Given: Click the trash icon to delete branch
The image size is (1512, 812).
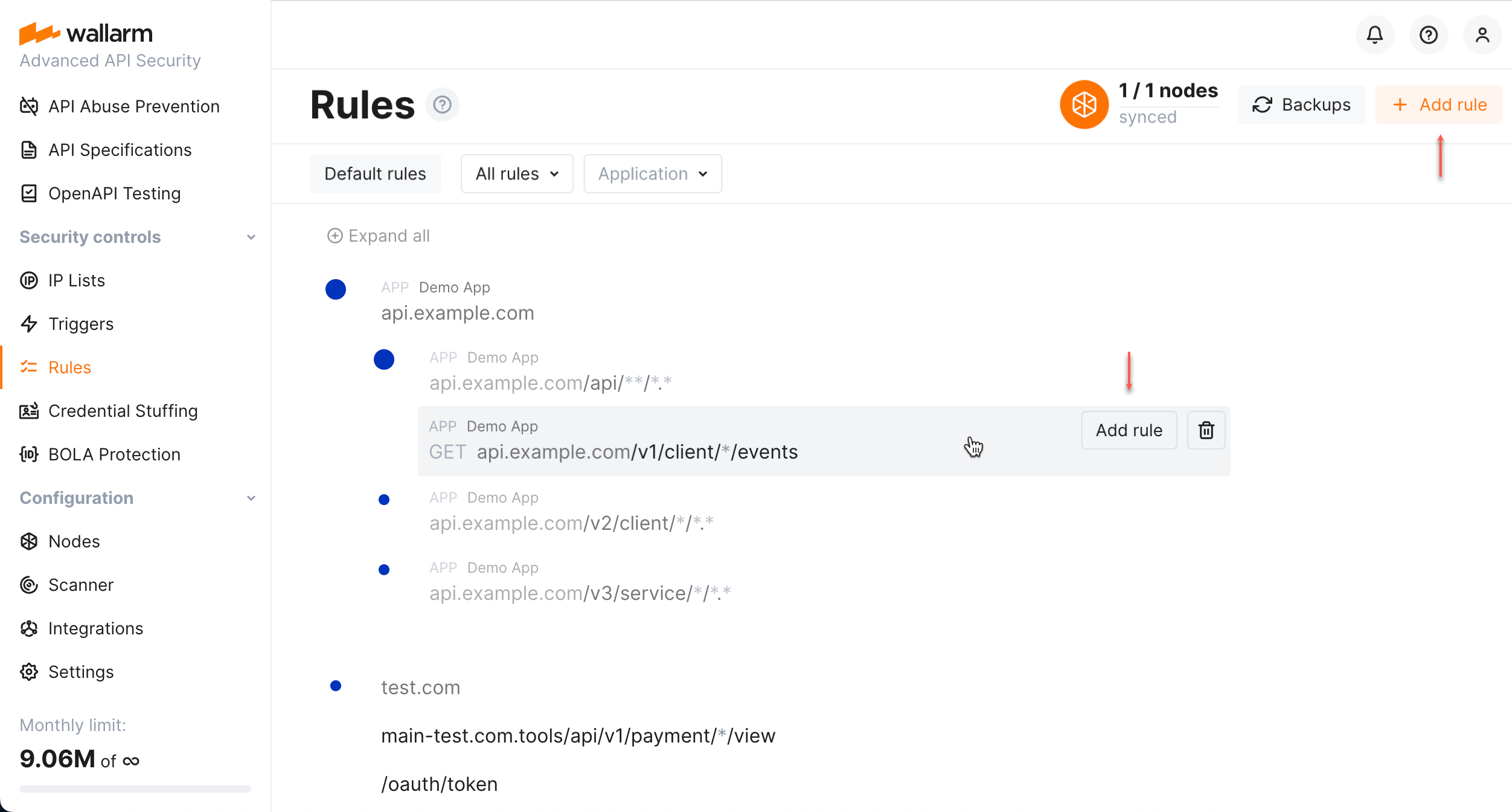Looking at the screenshot, I should tap(1206, 430).
